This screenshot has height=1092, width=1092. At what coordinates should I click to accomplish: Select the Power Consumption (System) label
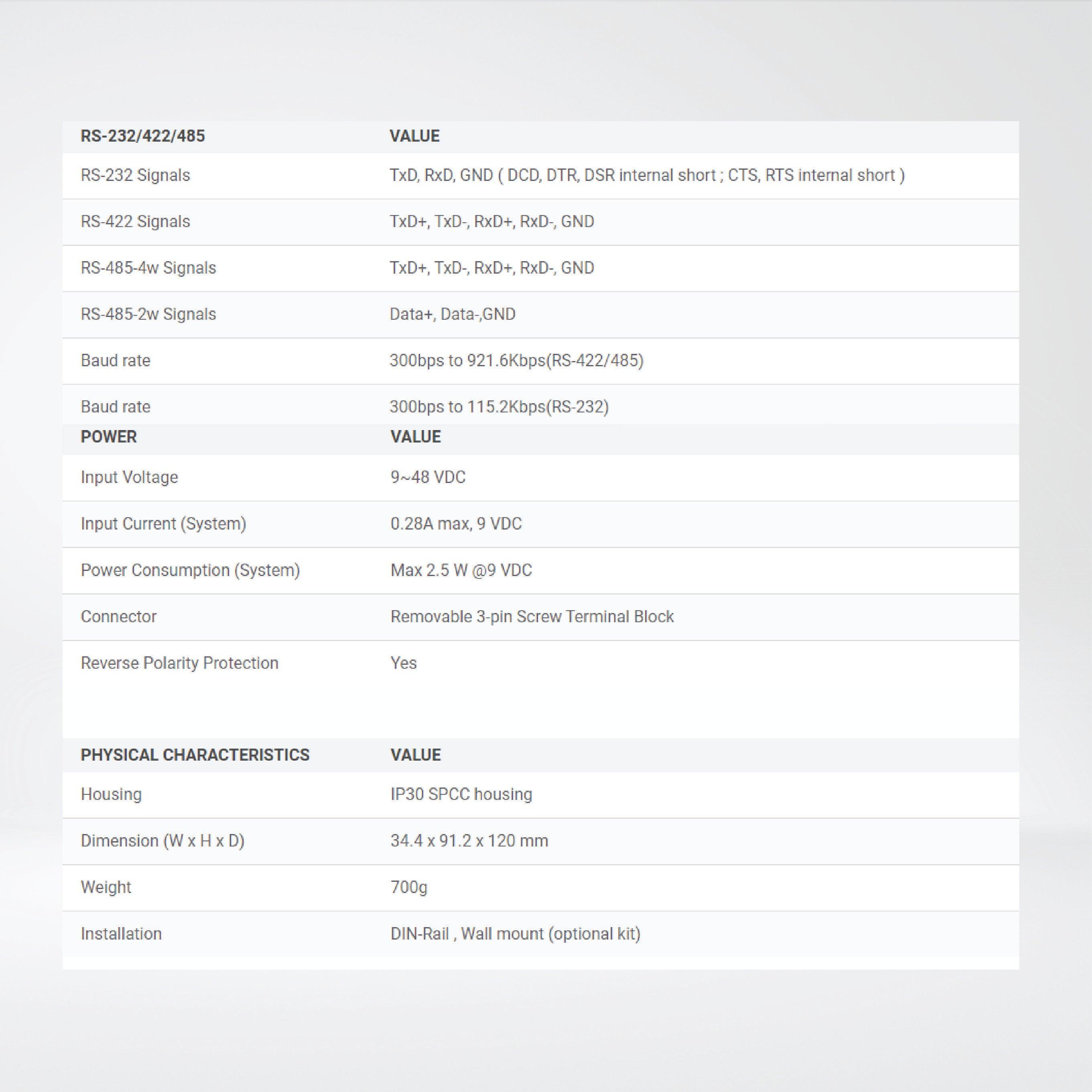coord(190,570)
